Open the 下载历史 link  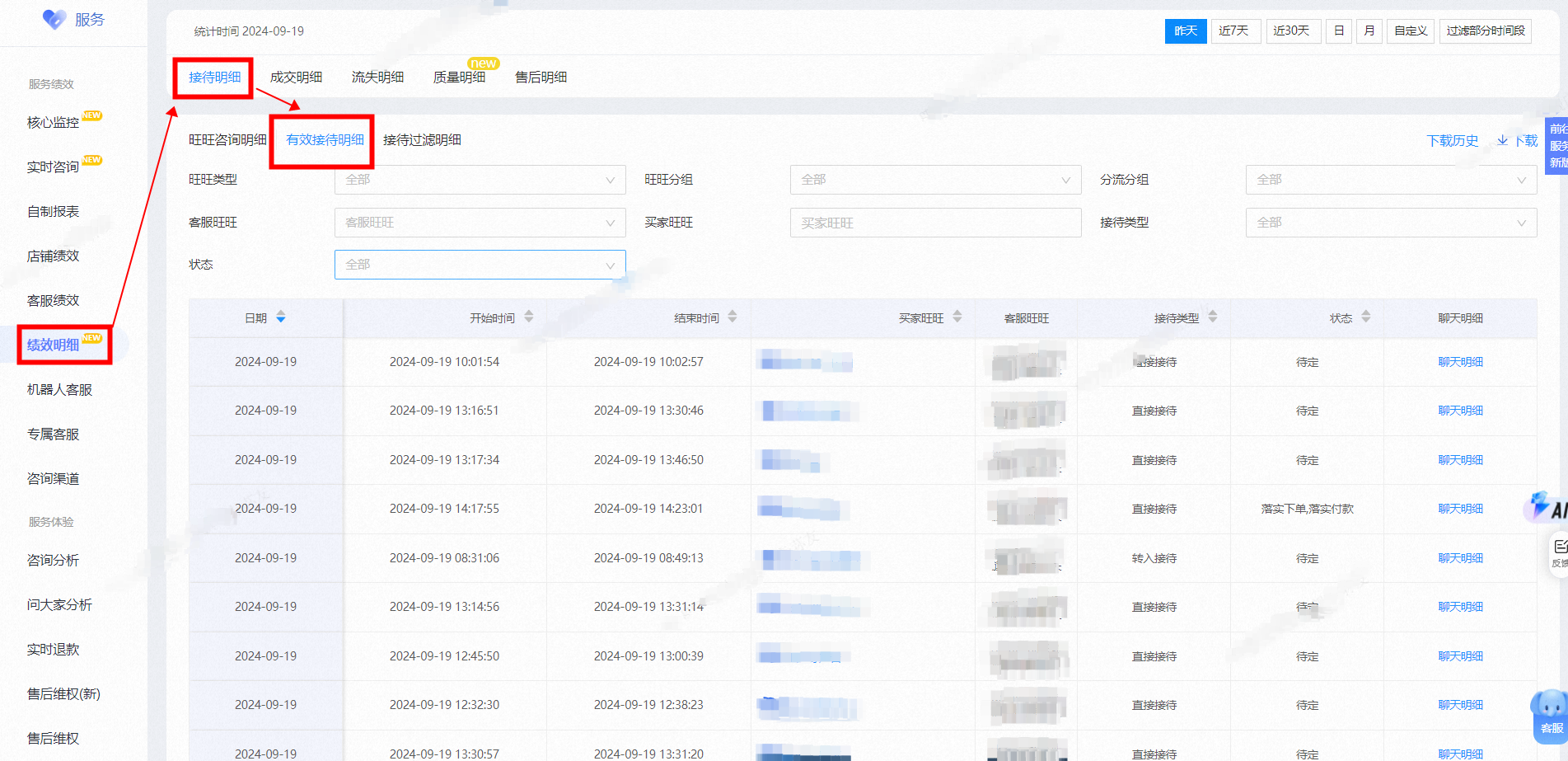point(1453,141)
